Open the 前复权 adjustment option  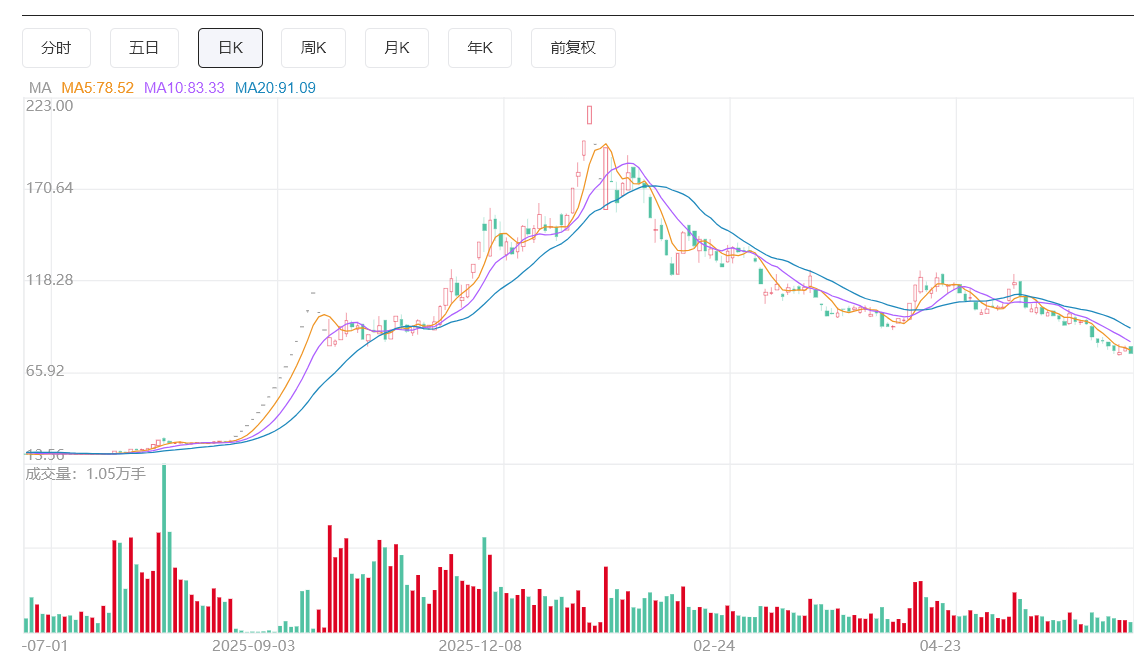tap(573, 48)
